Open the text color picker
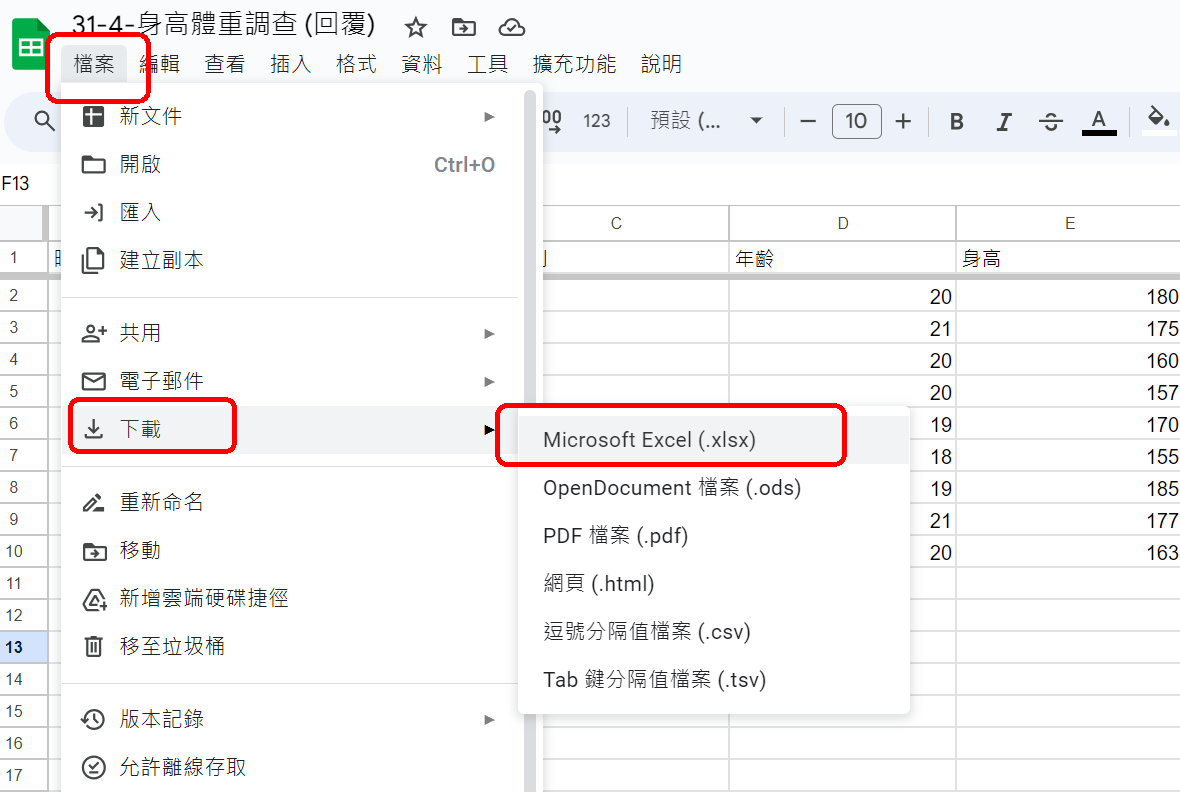Screen dimensions: 1180x792 (x=1098, y=122)
